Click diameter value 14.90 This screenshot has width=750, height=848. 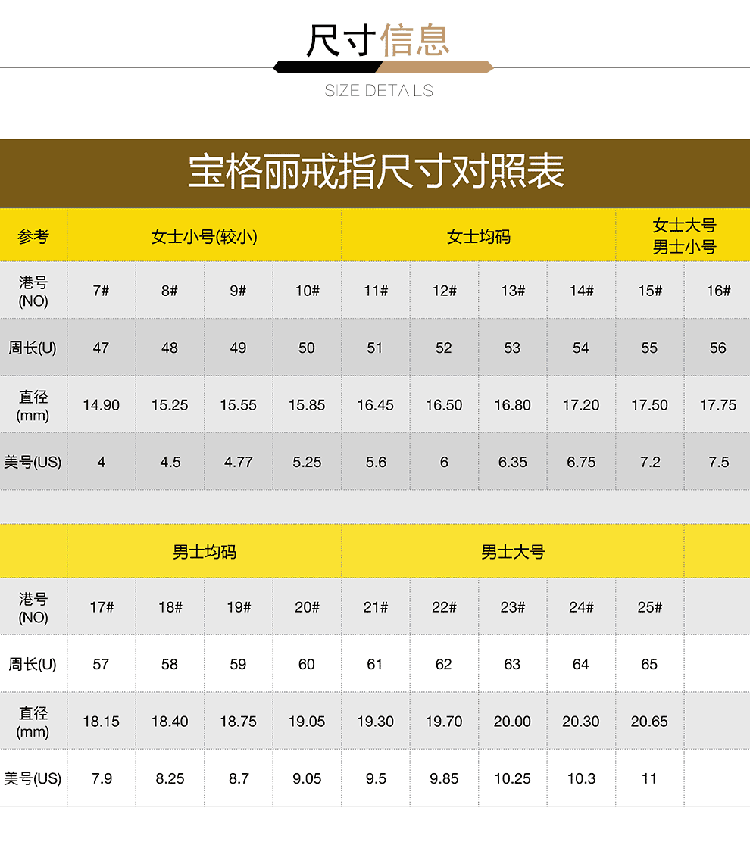pyautogui.click(x=101, y=405)
